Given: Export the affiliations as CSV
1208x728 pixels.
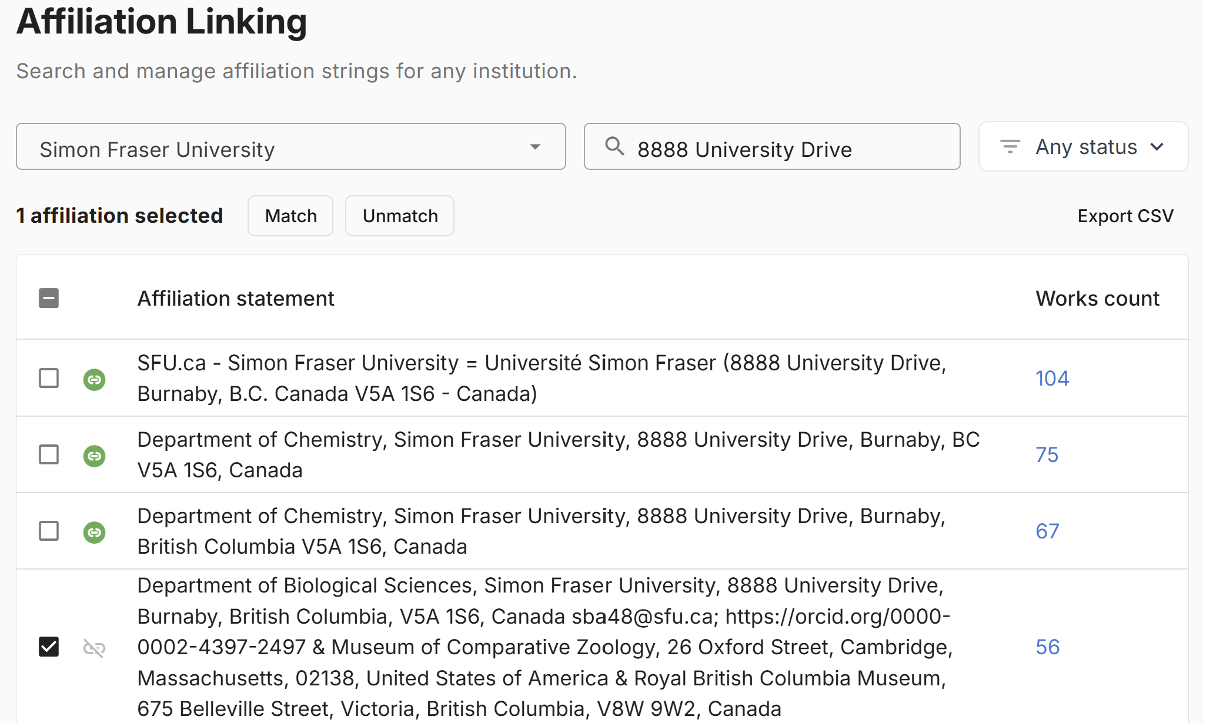Looking at the screenshot, I should (1125, 216).
